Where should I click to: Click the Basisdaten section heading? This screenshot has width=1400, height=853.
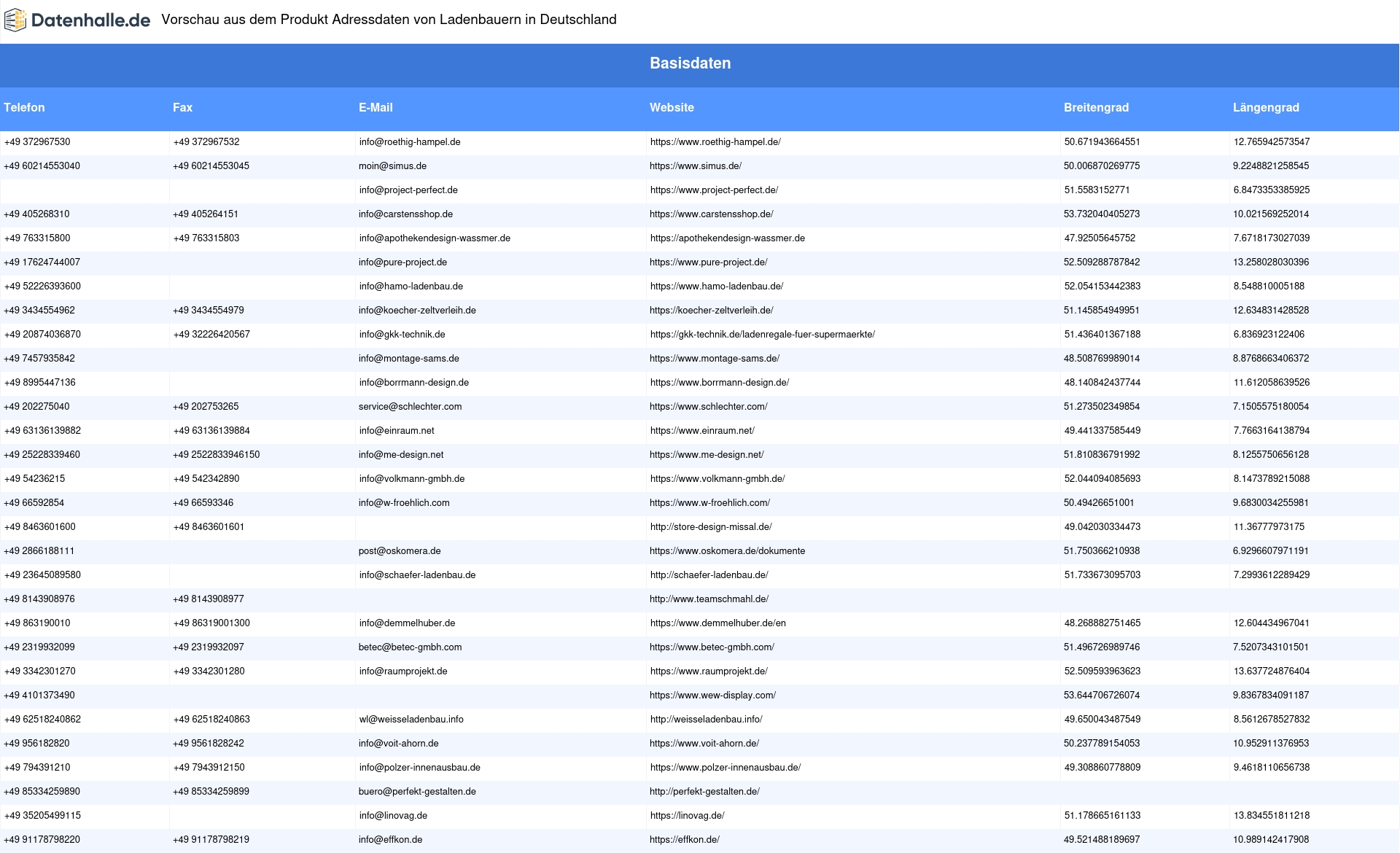point(690,63)
